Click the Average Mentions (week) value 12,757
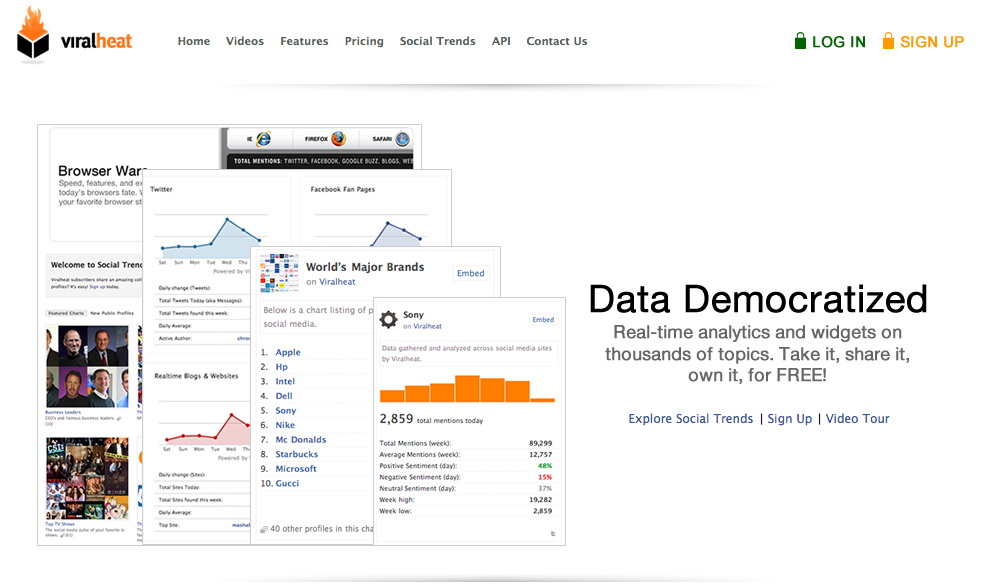The image size is (984, 588). point(540,454)
